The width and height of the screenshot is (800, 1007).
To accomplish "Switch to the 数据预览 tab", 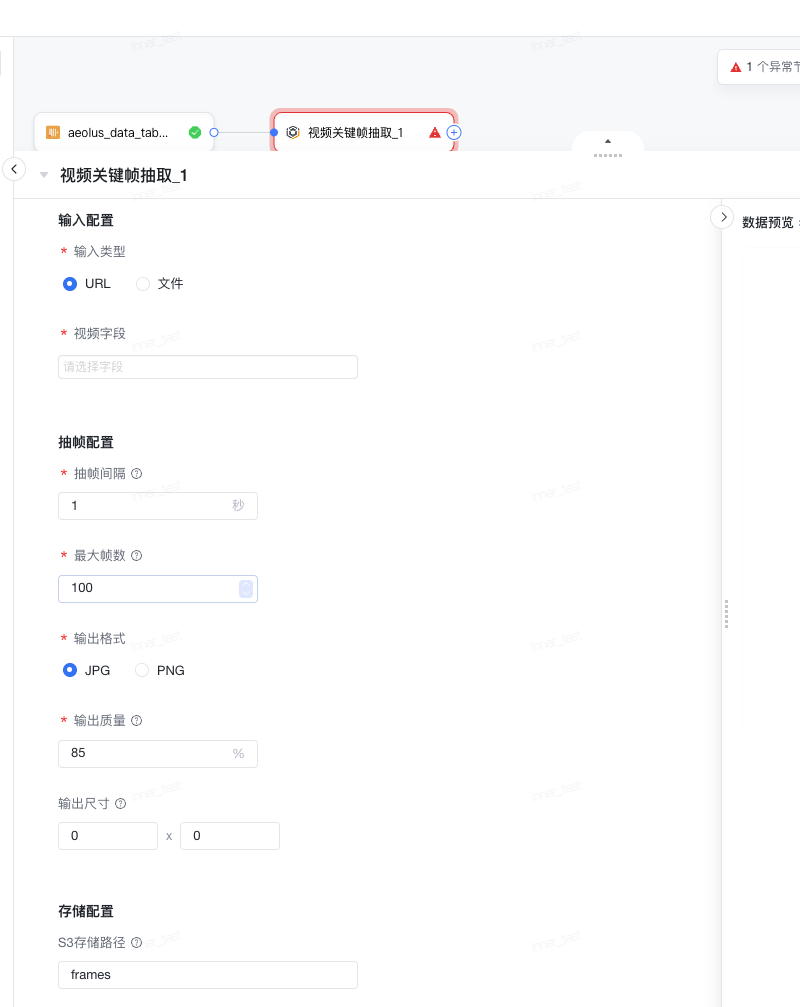I will (767, 223).
